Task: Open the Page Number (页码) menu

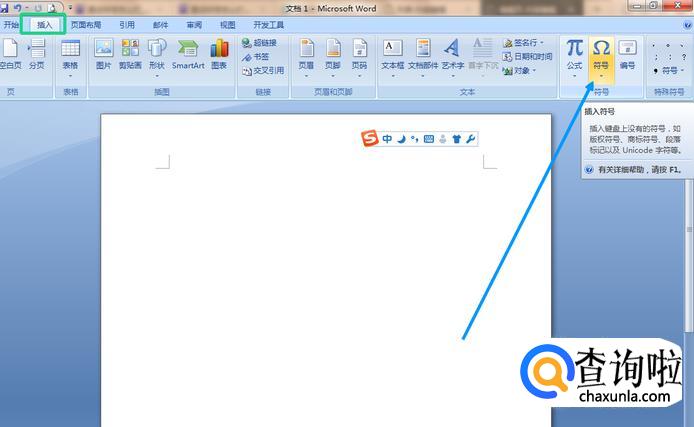Action: [x=359, y=58]
